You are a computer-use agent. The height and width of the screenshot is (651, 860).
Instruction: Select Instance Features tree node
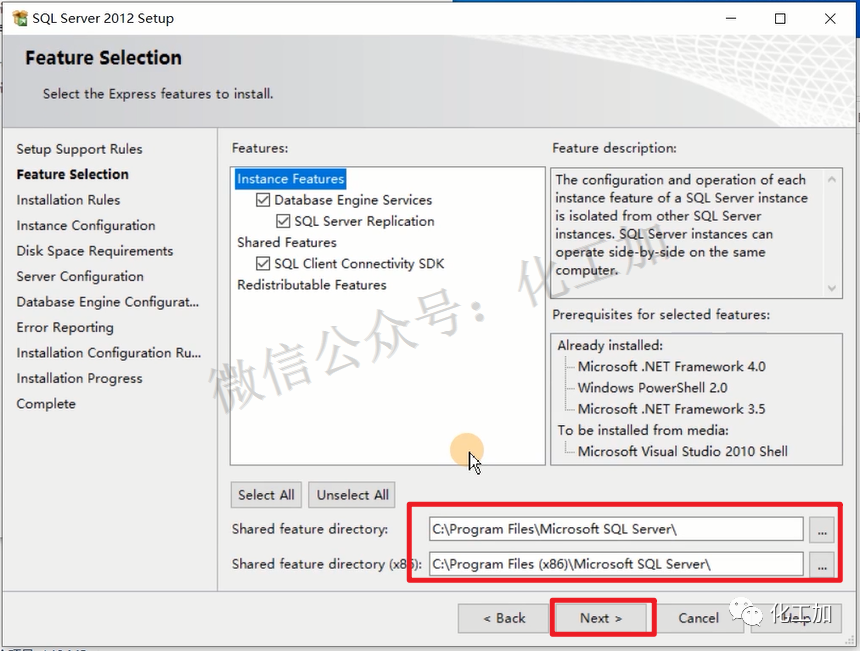(291, 179)
